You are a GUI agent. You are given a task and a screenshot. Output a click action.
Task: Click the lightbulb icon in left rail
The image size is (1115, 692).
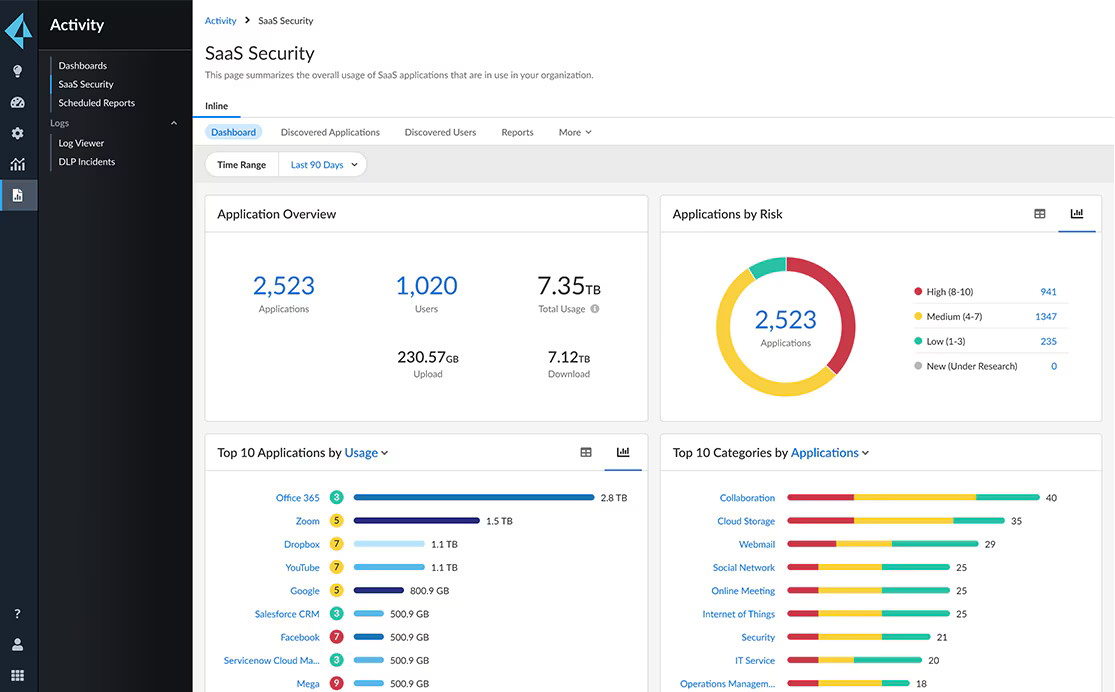[x=17, y=71]
